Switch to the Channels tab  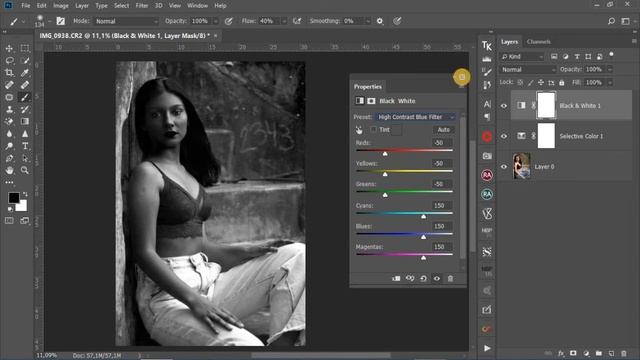[x=538, y=42]
